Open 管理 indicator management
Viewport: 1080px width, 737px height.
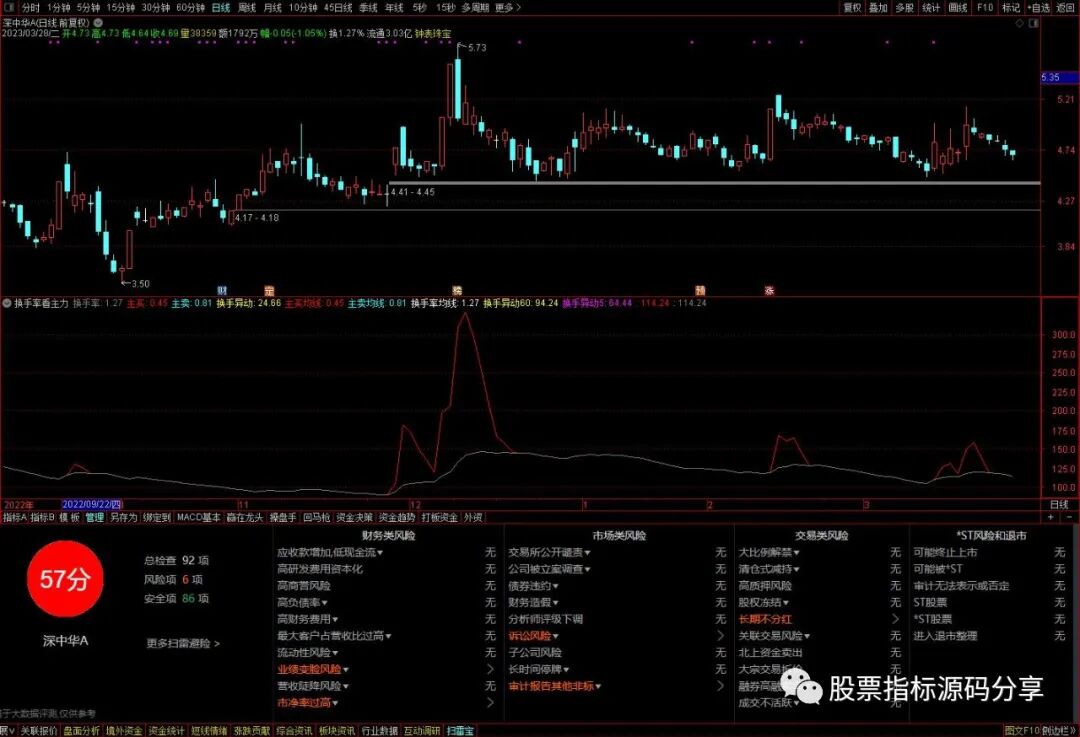pyautogui.click(x=94, y=517)
